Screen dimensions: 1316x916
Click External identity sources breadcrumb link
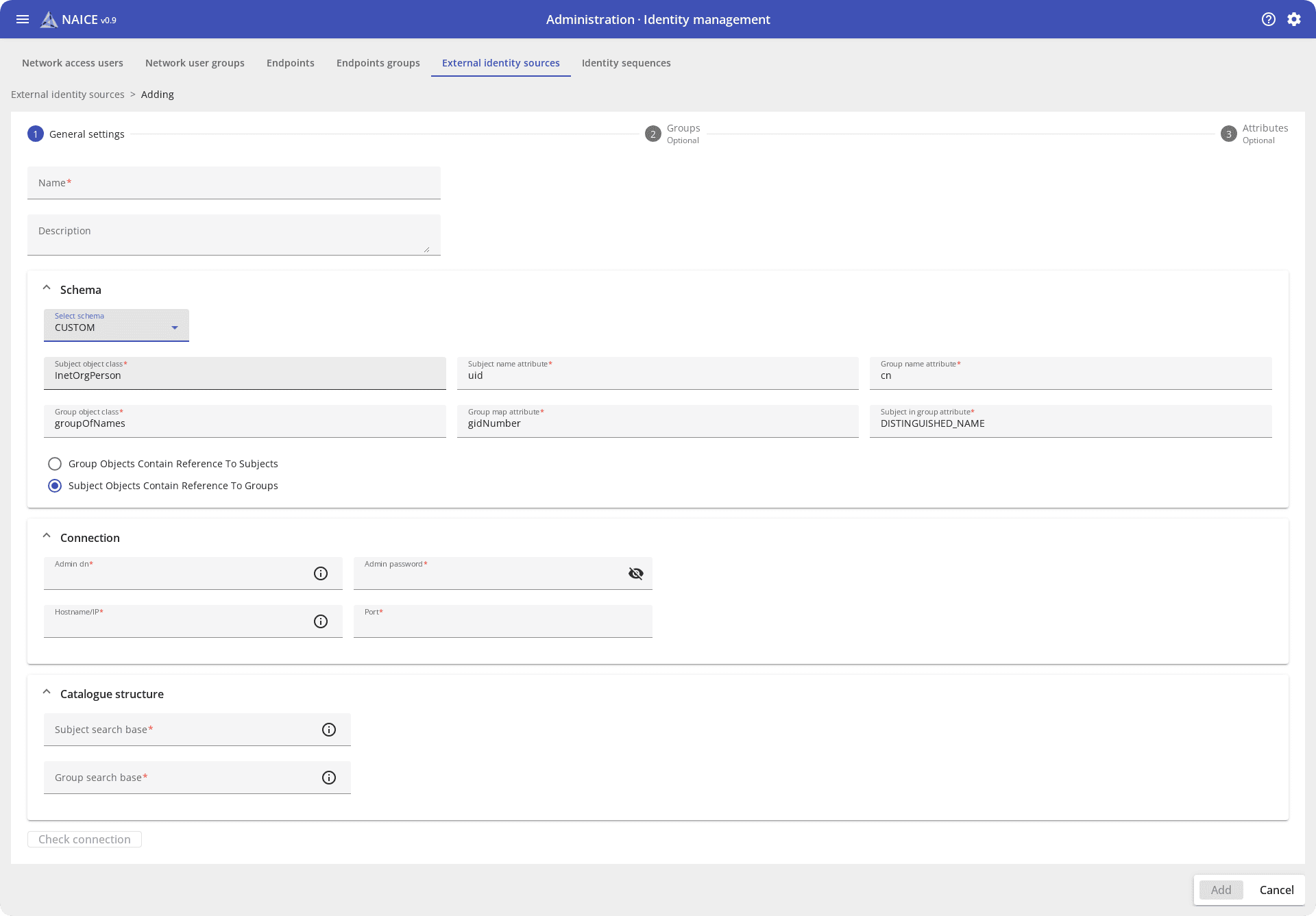pos(68,95)
